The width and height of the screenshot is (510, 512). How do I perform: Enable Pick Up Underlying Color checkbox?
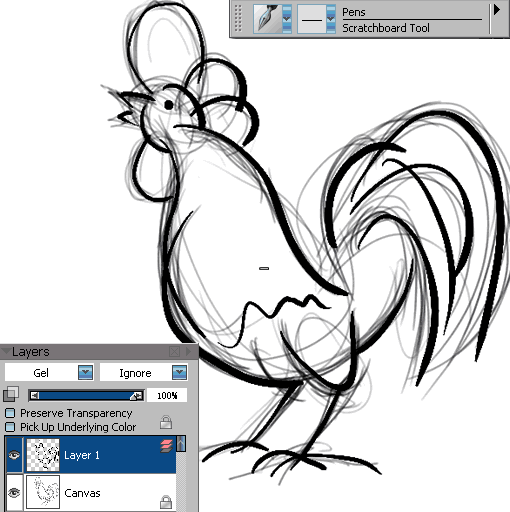[x=10, y=427]
